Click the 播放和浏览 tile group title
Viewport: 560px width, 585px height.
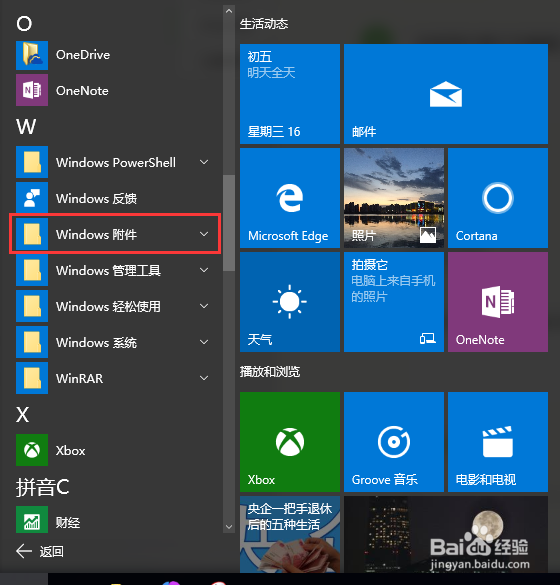[x=270, y=372]
